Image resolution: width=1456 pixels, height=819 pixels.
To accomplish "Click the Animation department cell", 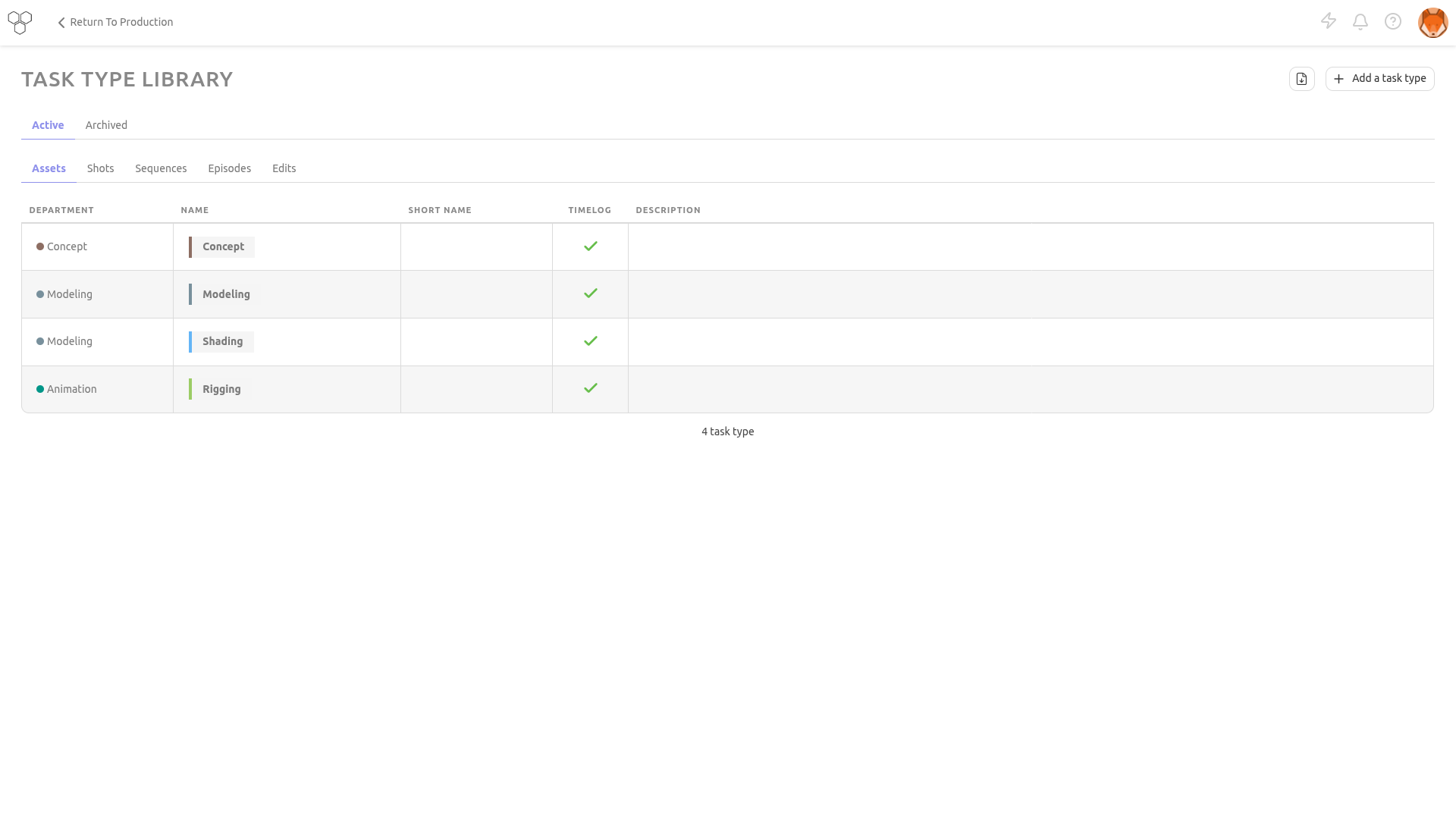I will click(97, 389).
